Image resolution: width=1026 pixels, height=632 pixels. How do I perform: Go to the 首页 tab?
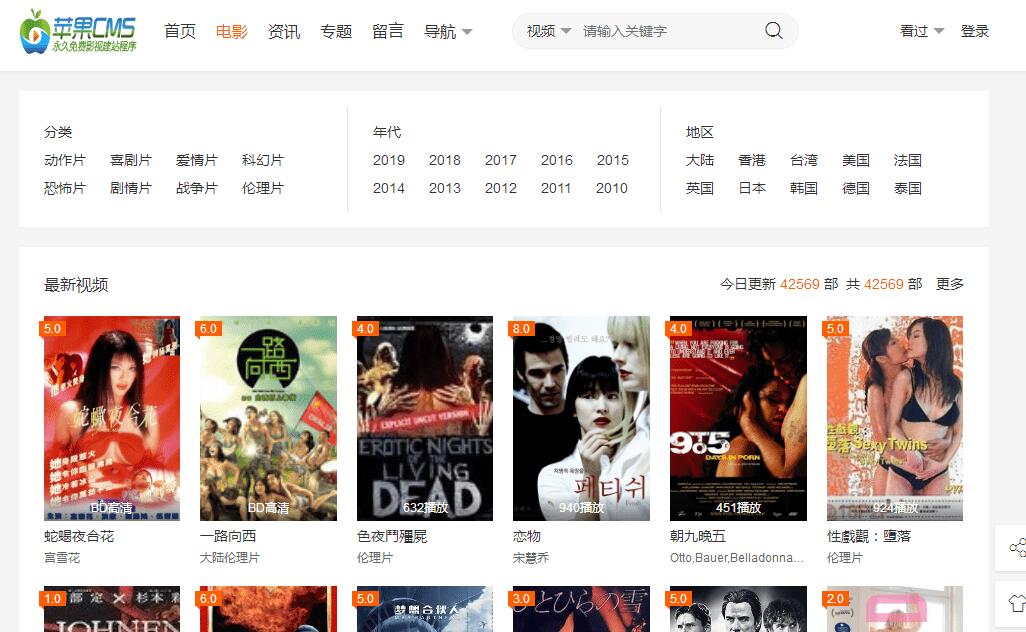click(180, 32)
